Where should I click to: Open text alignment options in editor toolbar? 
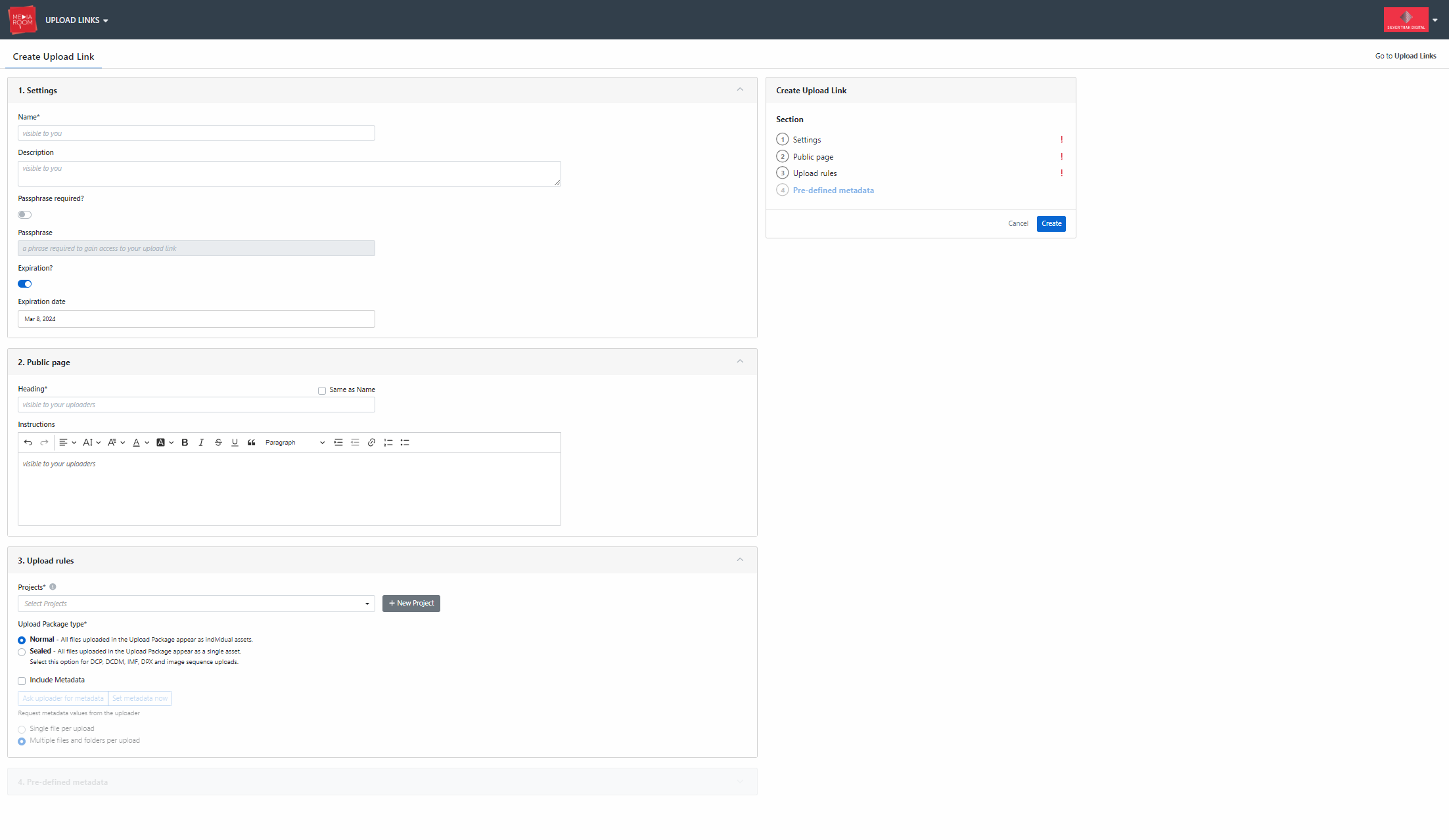(x=68, y=443)
